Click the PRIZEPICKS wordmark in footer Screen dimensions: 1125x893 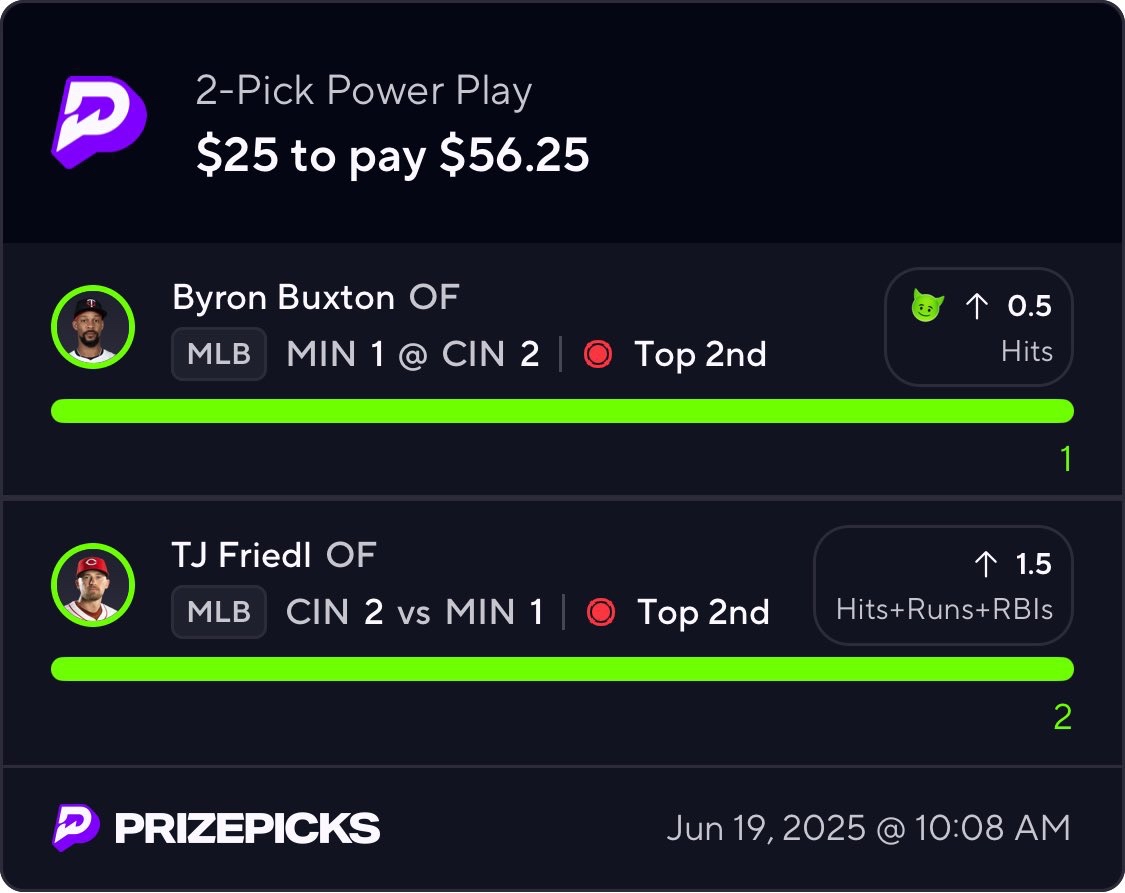point(247,828)
